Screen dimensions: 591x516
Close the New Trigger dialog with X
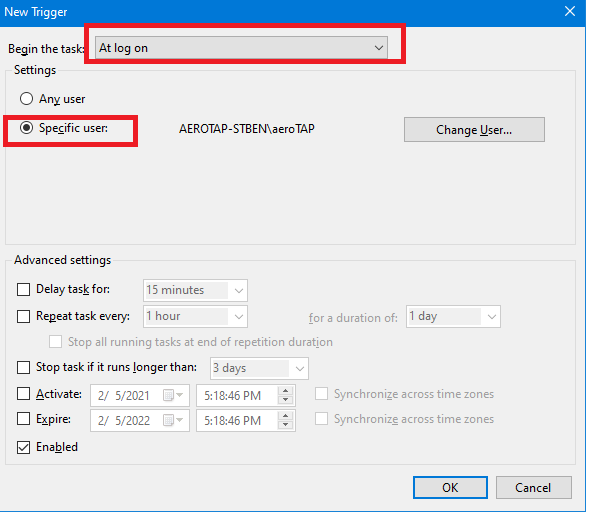coord(570,11)
